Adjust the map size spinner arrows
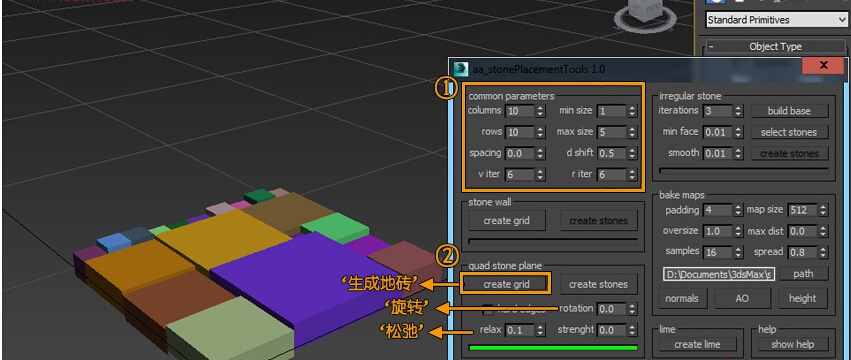This screenshot has height=360, width=851. (x=823, y=210)
